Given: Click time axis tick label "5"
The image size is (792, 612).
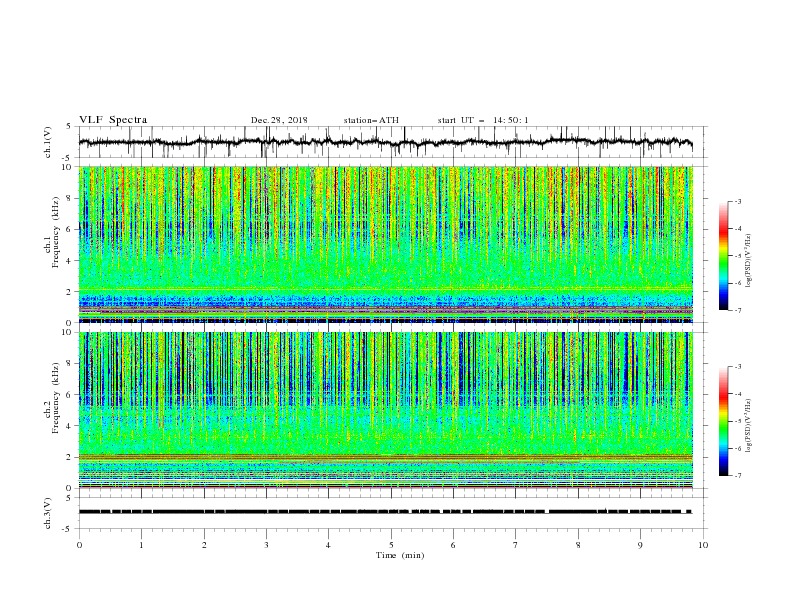Looking at the screenshot, I should tap(391, 545).
